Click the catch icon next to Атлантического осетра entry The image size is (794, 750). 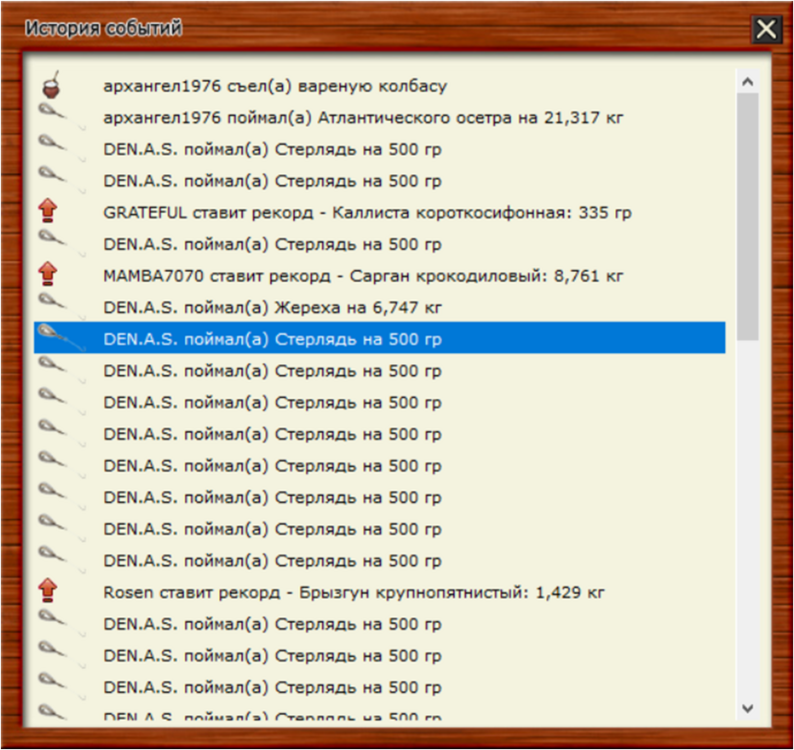pyautogui.click(x=50, y=116)
